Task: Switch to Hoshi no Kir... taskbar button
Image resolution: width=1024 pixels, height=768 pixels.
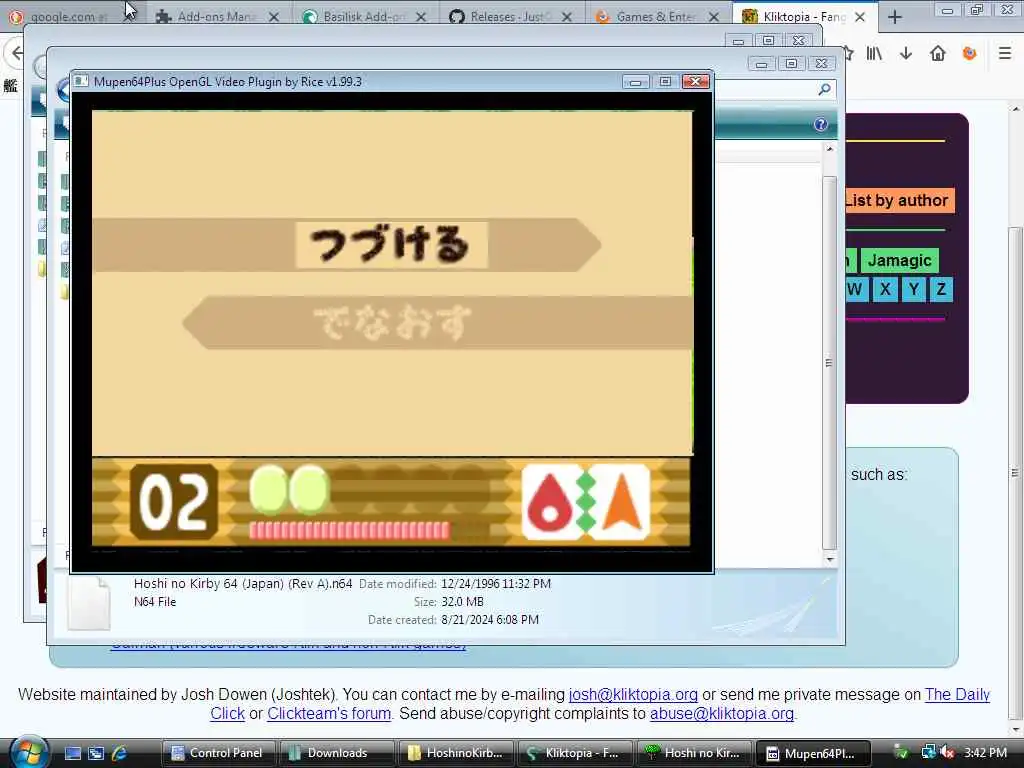Action: pyautogui.click(x=694, y=753)
